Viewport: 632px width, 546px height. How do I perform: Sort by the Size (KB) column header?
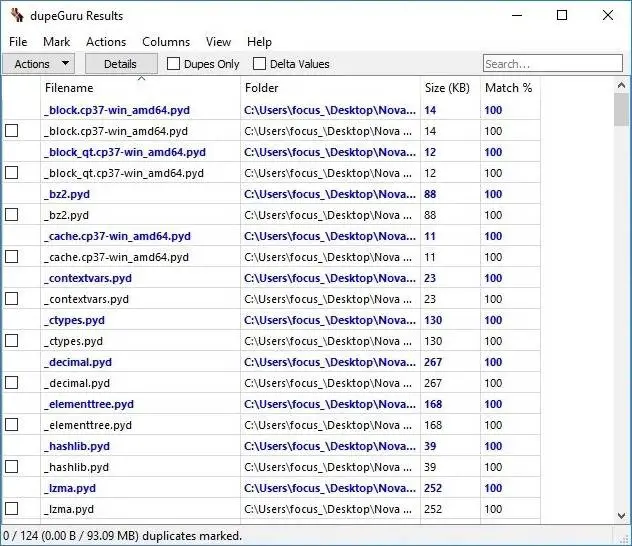point(451,88)
